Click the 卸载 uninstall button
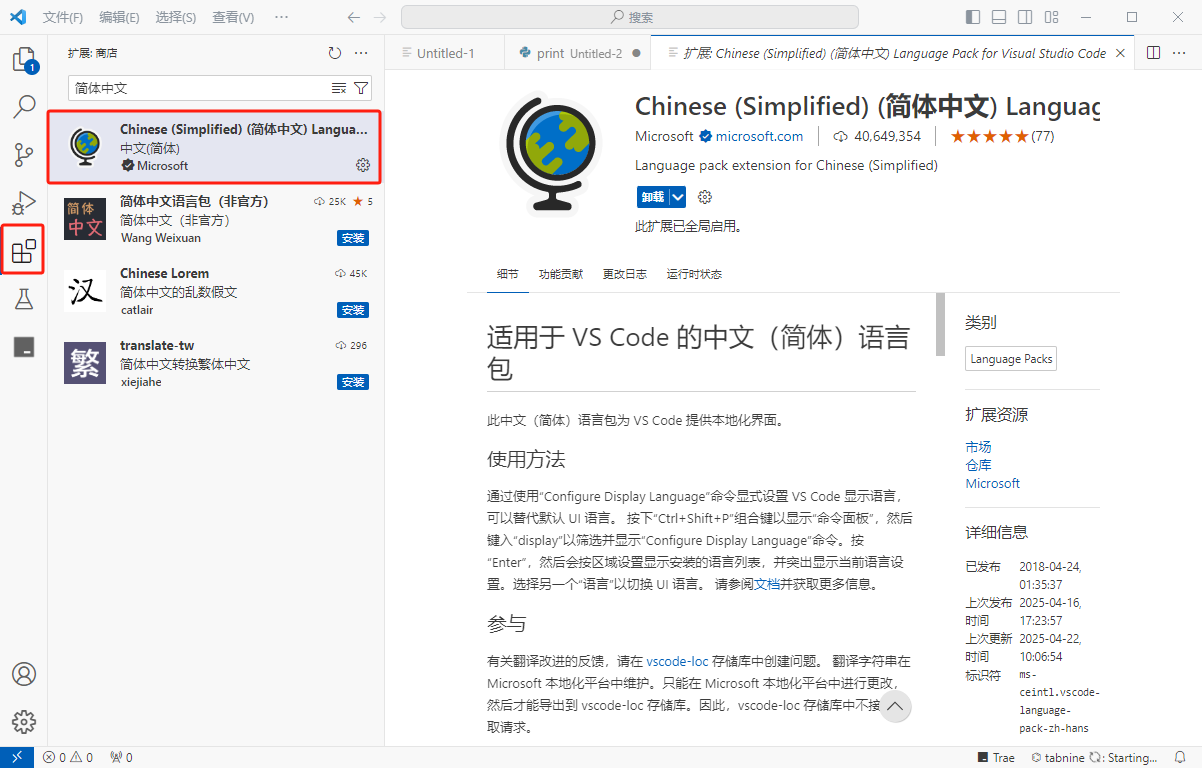The height and width of the screenshot is (768, 1202). tap(652, 197)
